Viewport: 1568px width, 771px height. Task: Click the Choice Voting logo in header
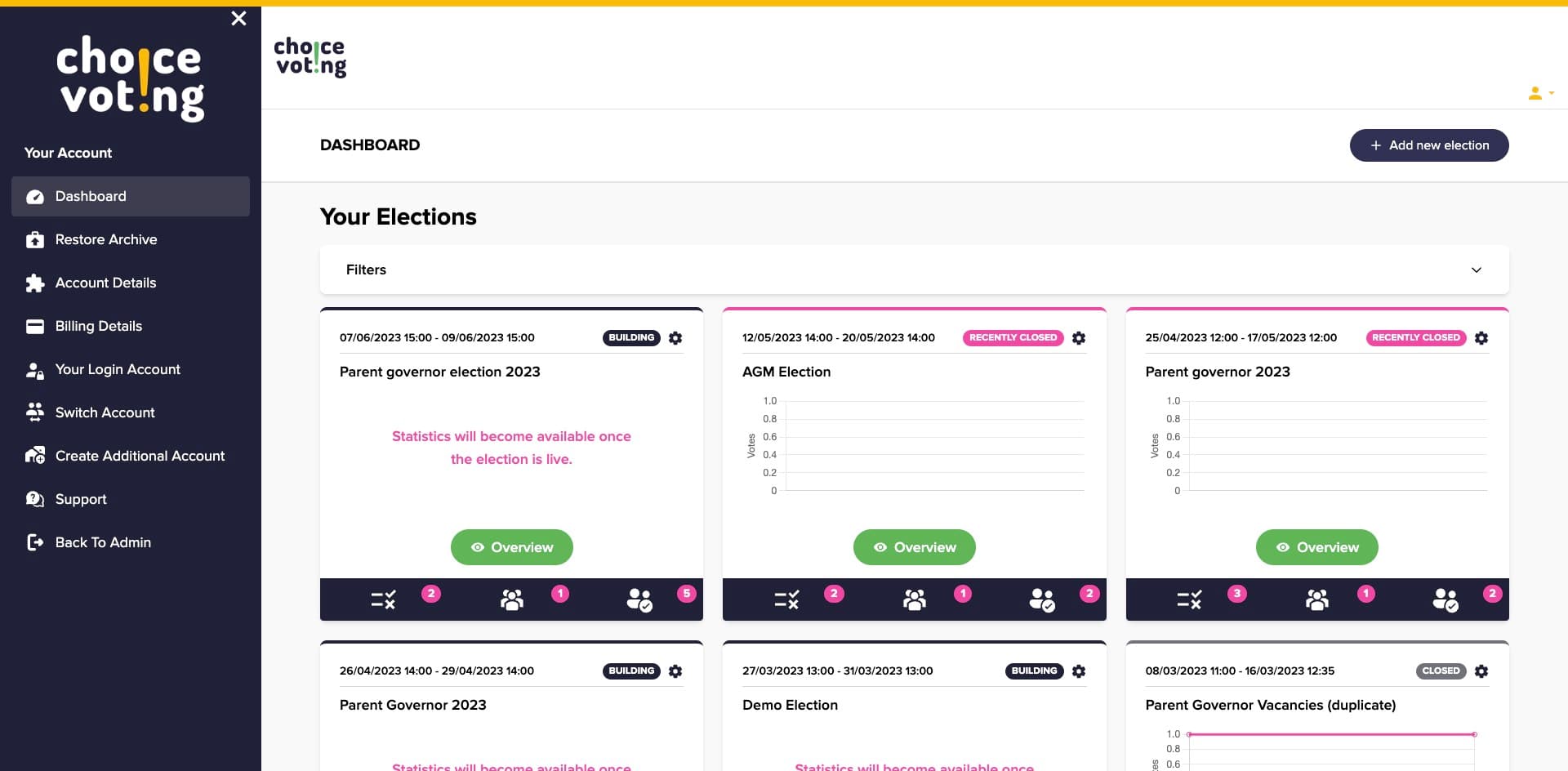tap(310, 57)
